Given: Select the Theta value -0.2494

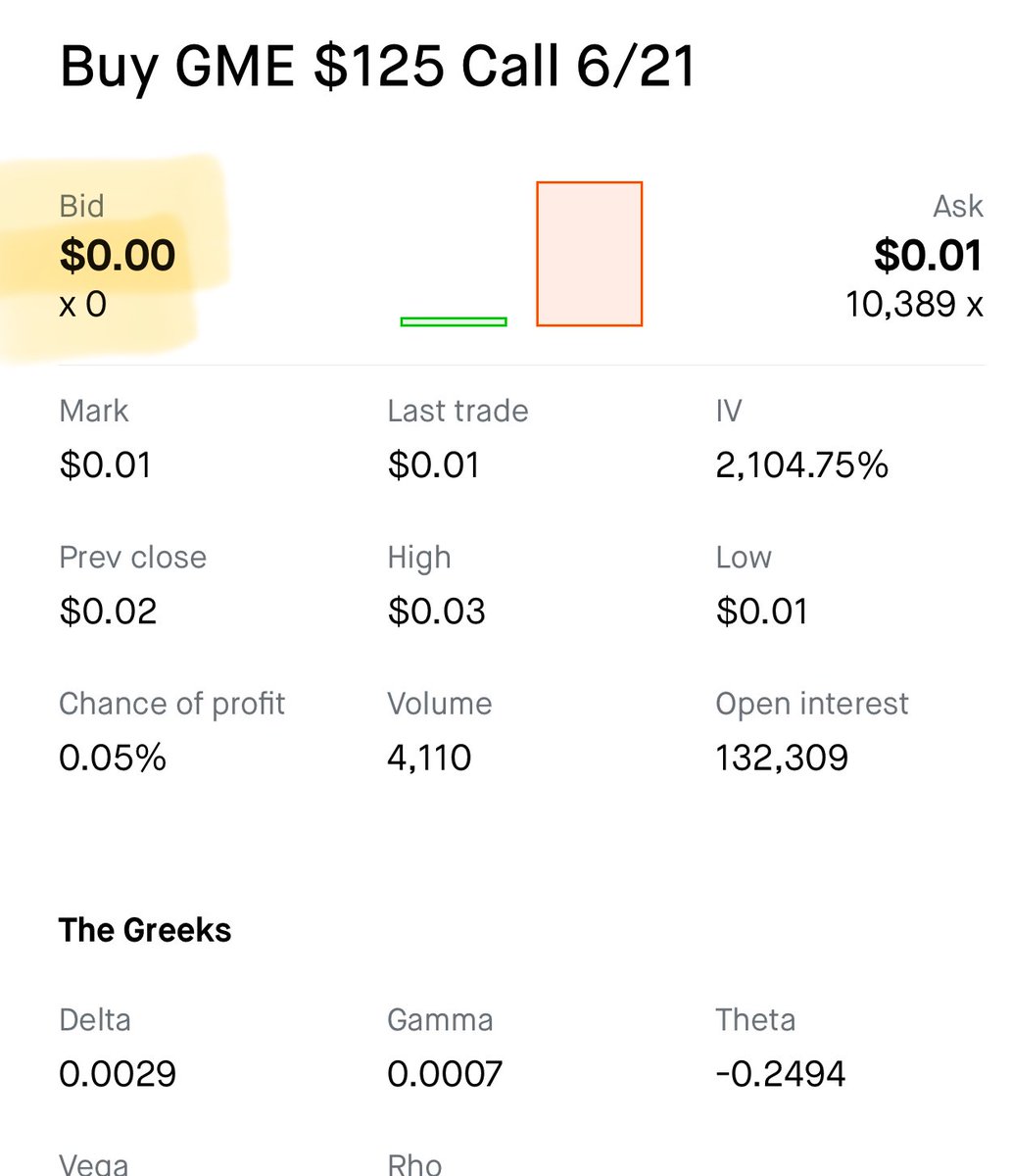Looking at the screenshot, I should coord(780,1074).
